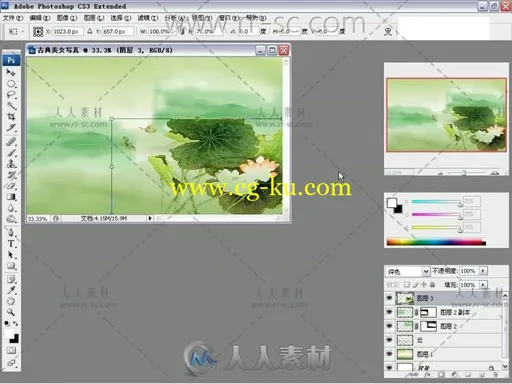Click the reference point locator grid

(x=38, y=32)
